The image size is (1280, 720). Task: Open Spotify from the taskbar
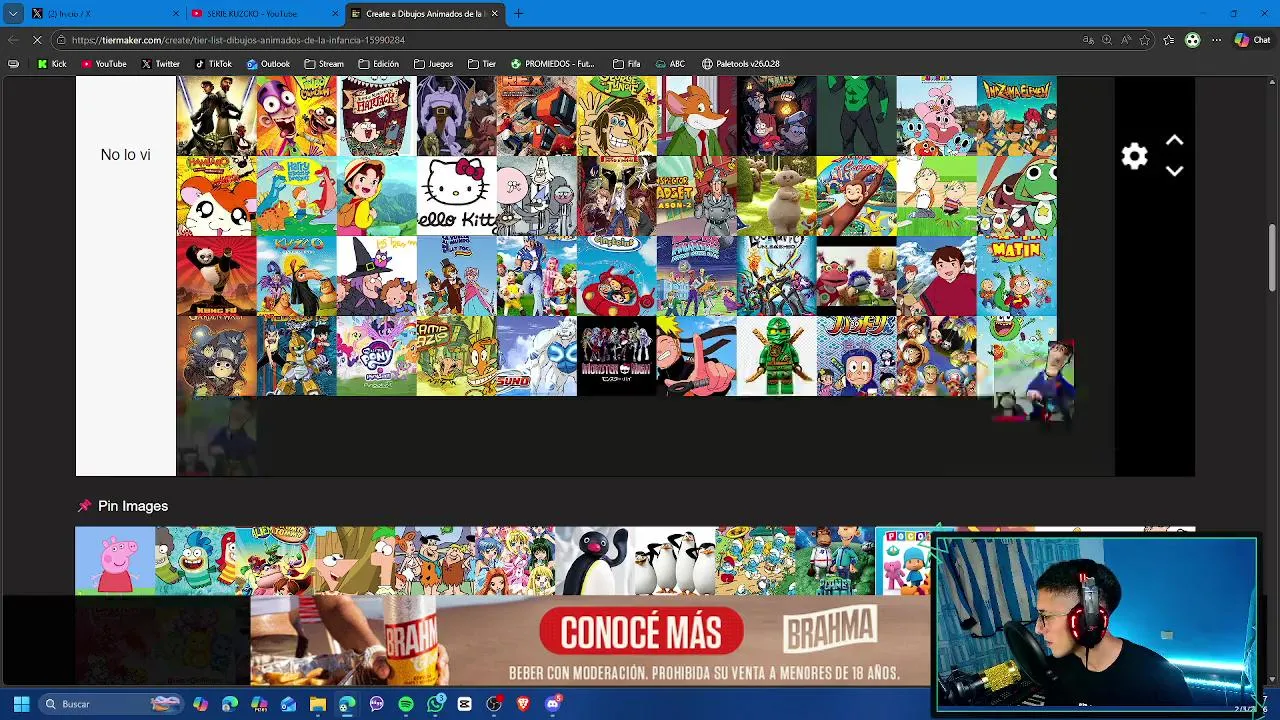406,704
